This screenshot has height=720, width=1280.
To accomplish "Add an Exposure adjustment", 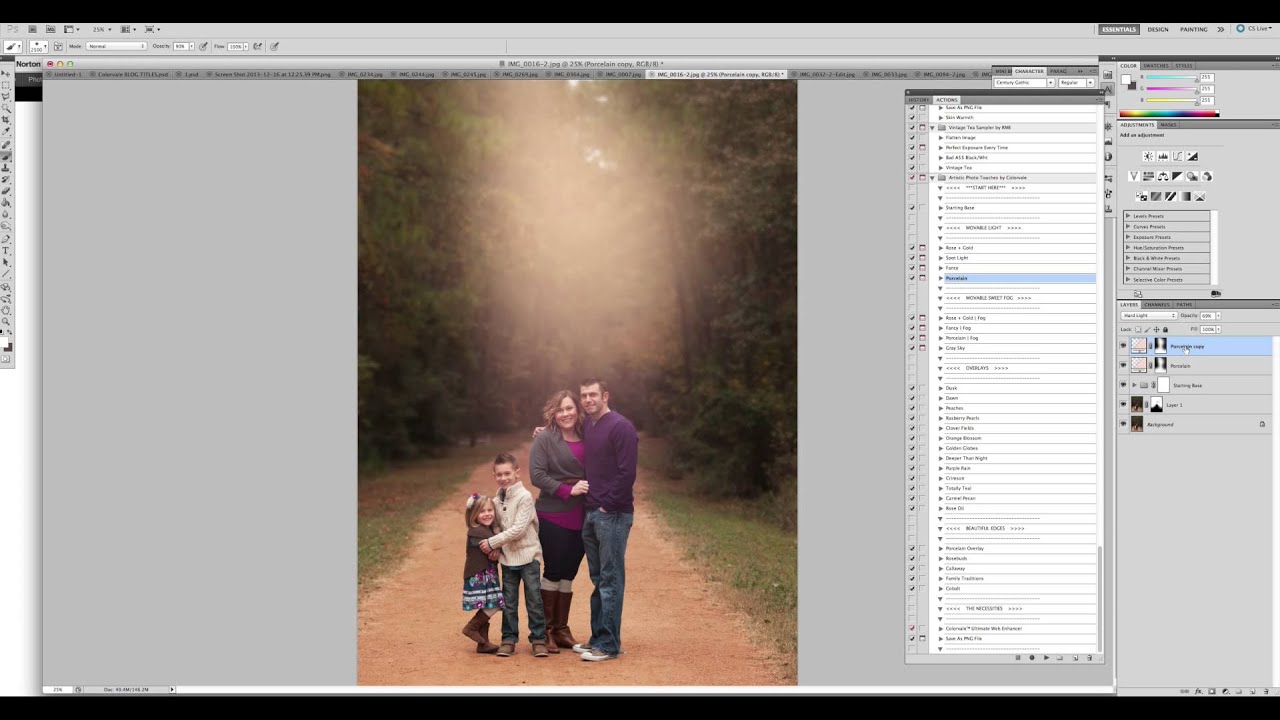I will coord(1193,157).
